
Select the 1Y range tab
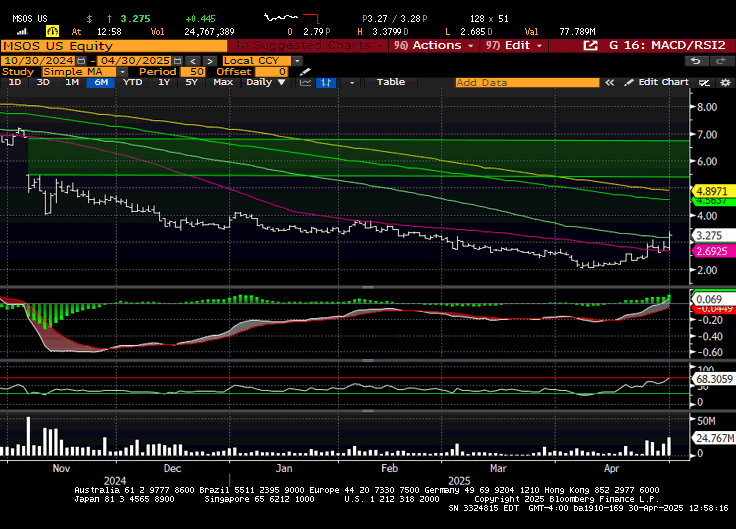164,82
